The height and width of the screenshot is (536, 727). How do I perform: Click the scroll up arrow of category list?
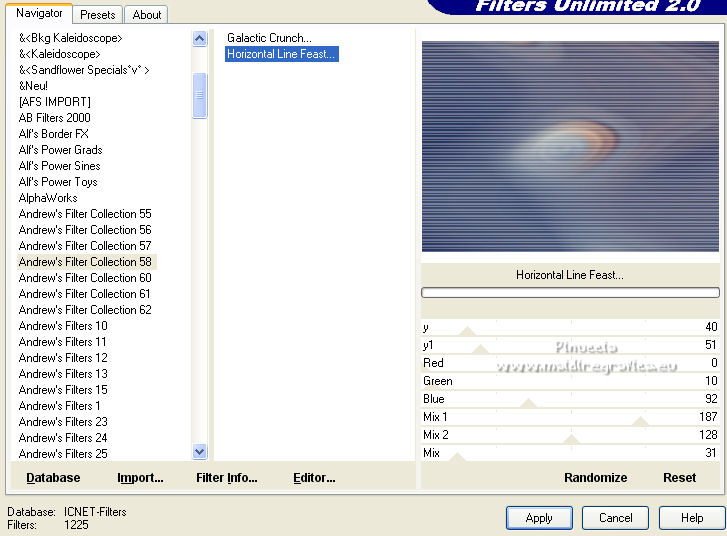pos(199,38)
